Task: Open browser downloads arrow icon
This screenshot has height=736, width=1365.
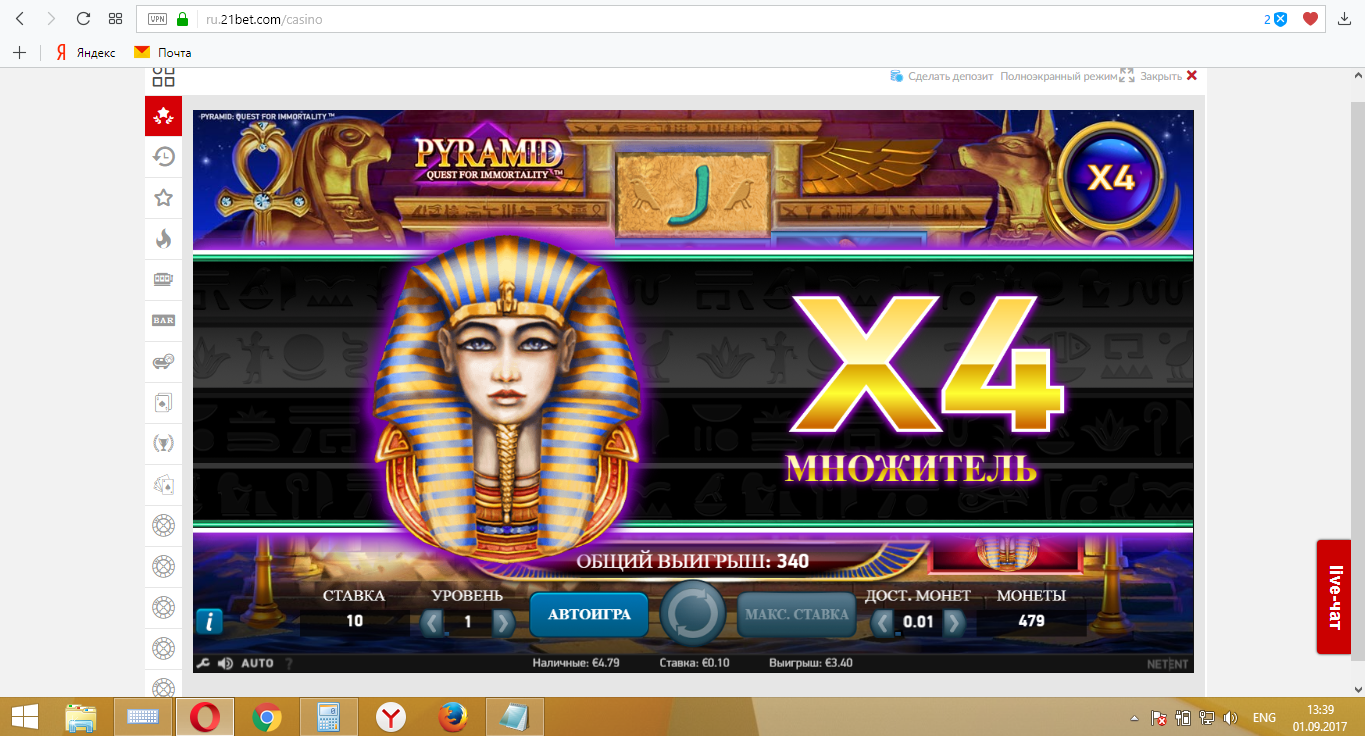Action: pos(1344,19)
